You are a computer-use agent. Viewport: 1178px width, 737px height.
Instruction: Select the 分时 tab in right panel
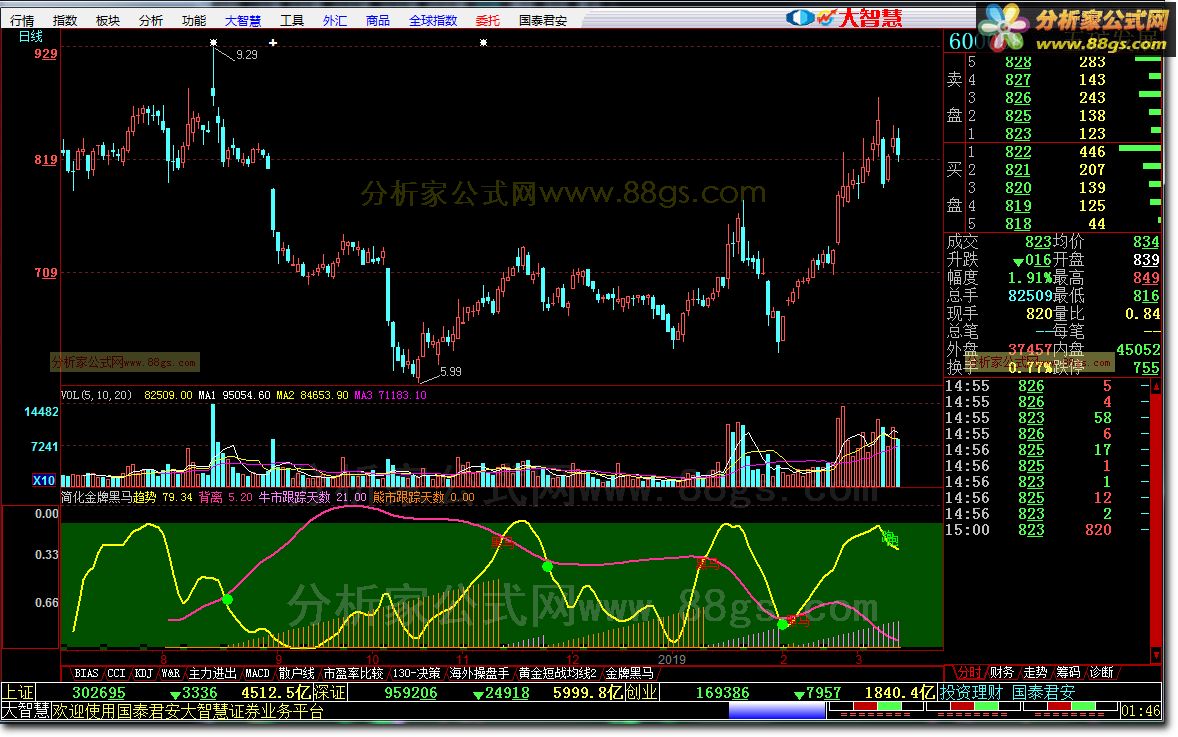(x=968, y=672)
